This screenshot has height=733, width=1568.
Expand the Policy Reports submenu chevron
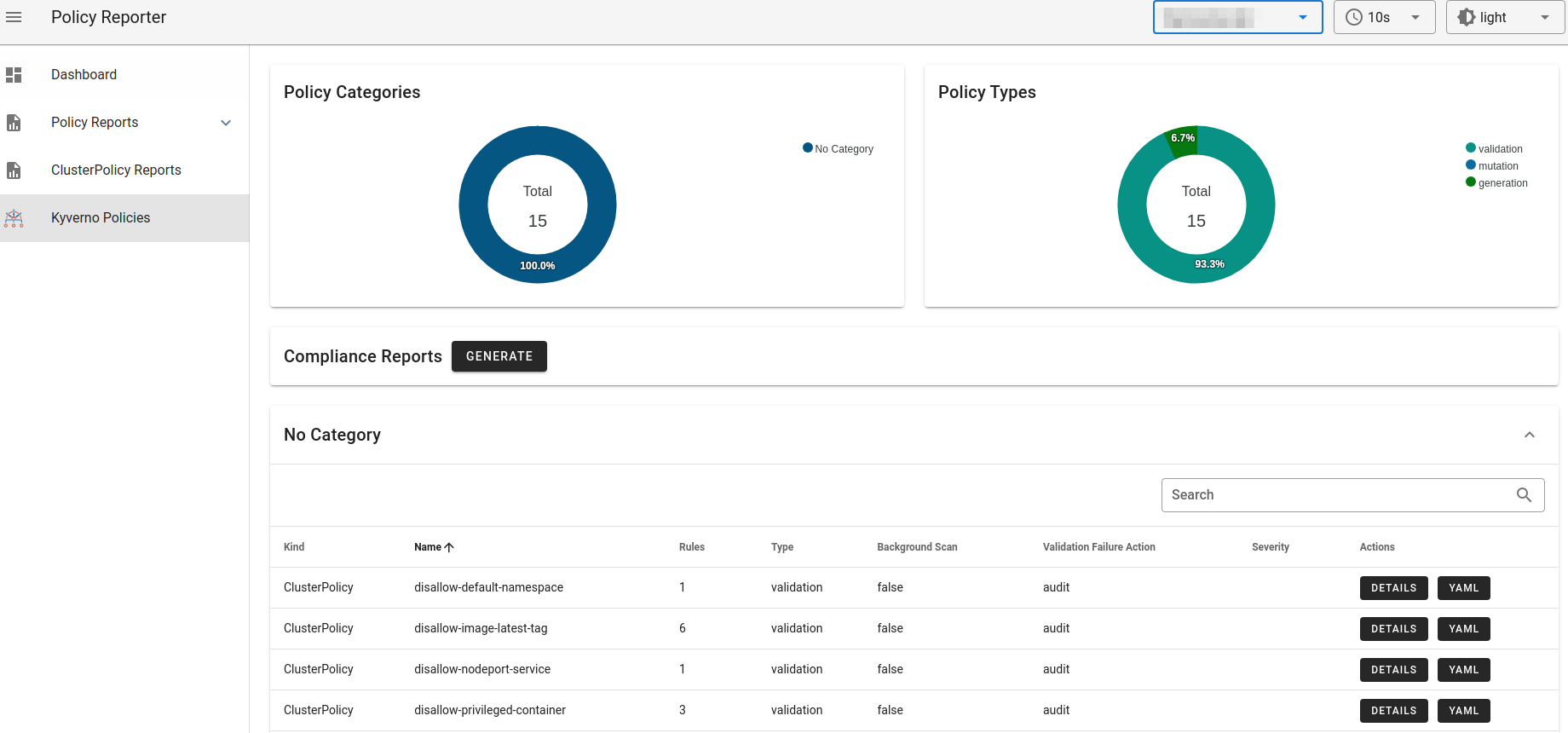pos(226,123)
